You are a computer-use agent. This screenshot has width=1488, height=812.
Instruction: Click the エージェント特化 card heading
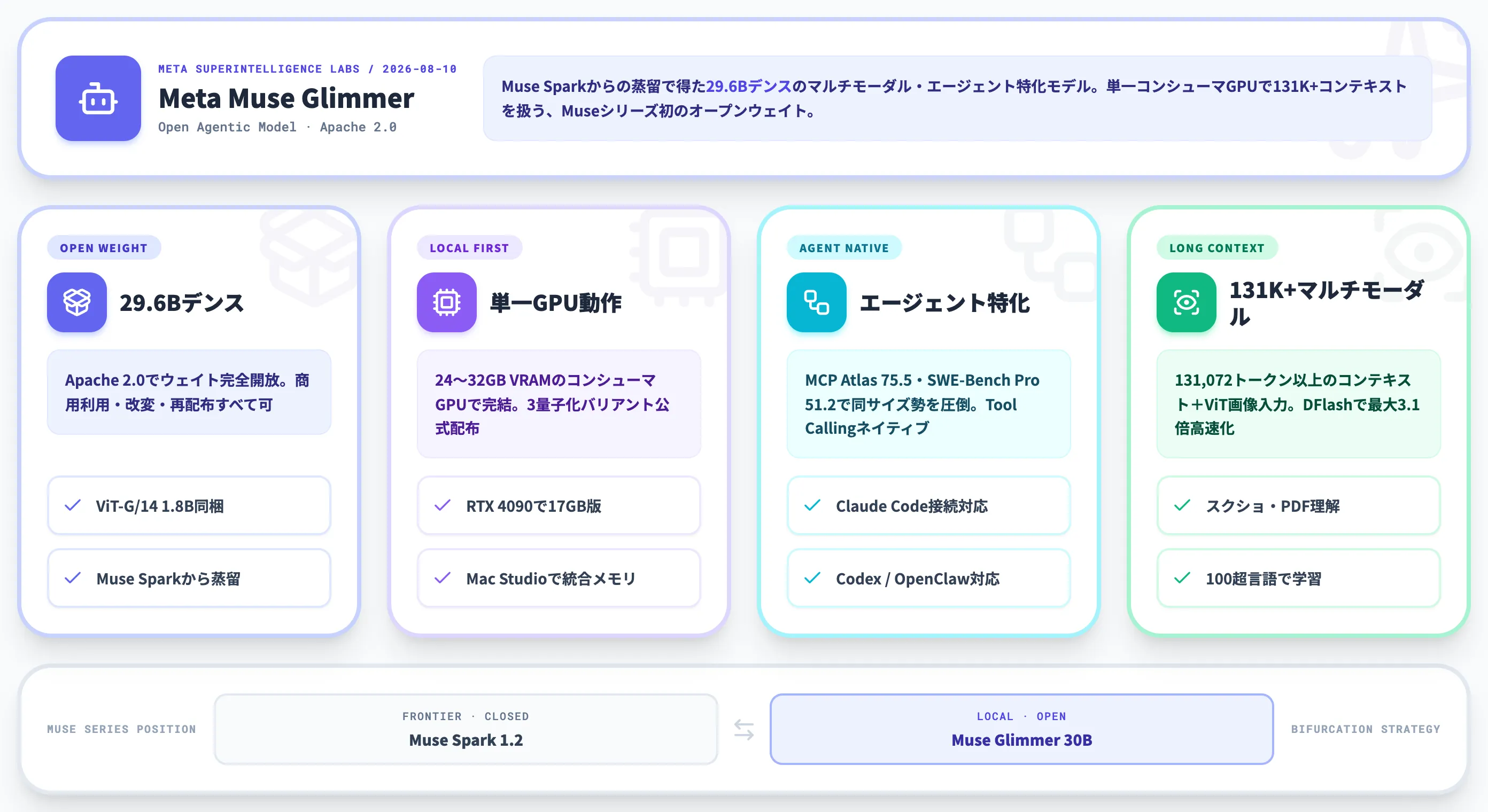944,302
